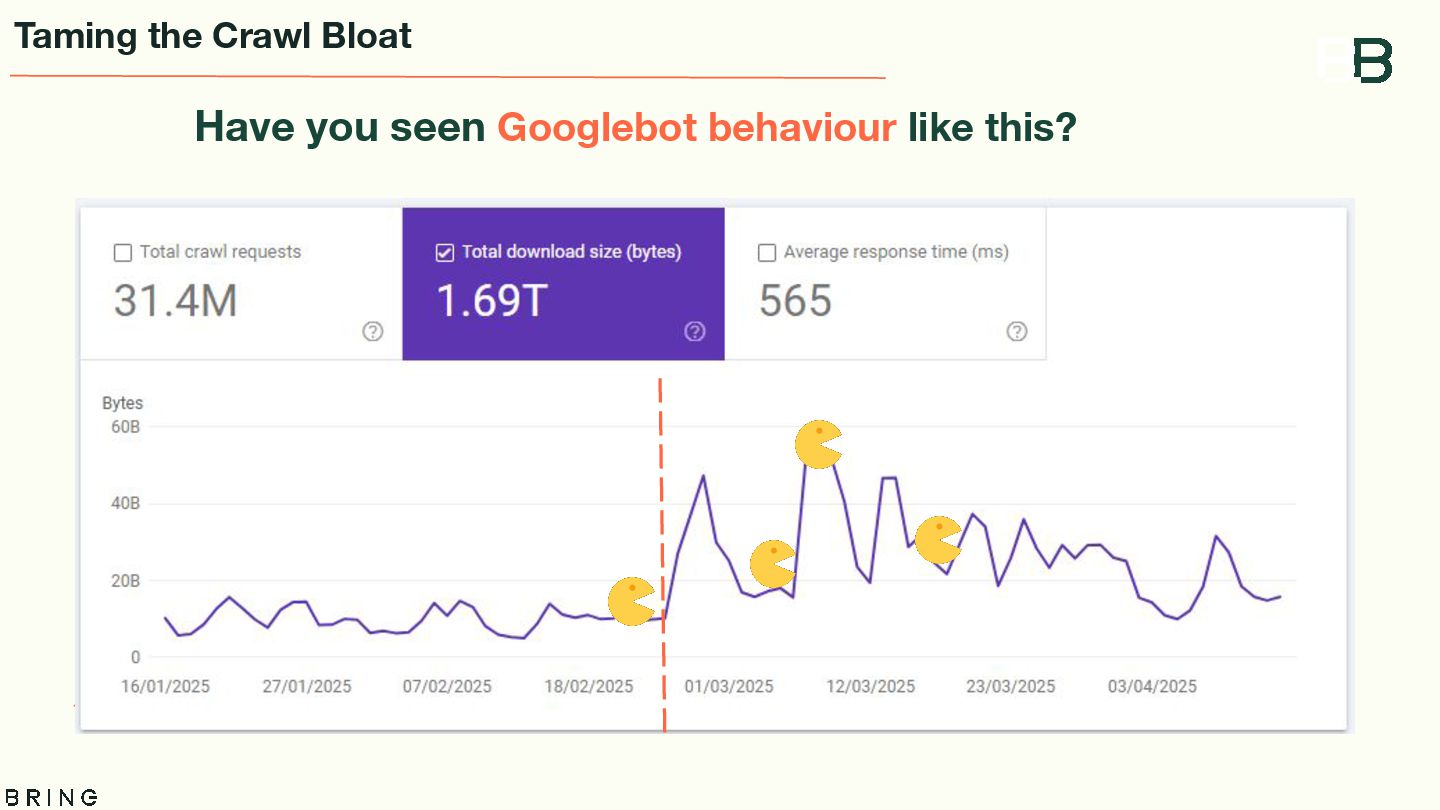Click the EB logo in the top corner
The width and height of the screenshot is (1440, 810).
click(1356, 61)
